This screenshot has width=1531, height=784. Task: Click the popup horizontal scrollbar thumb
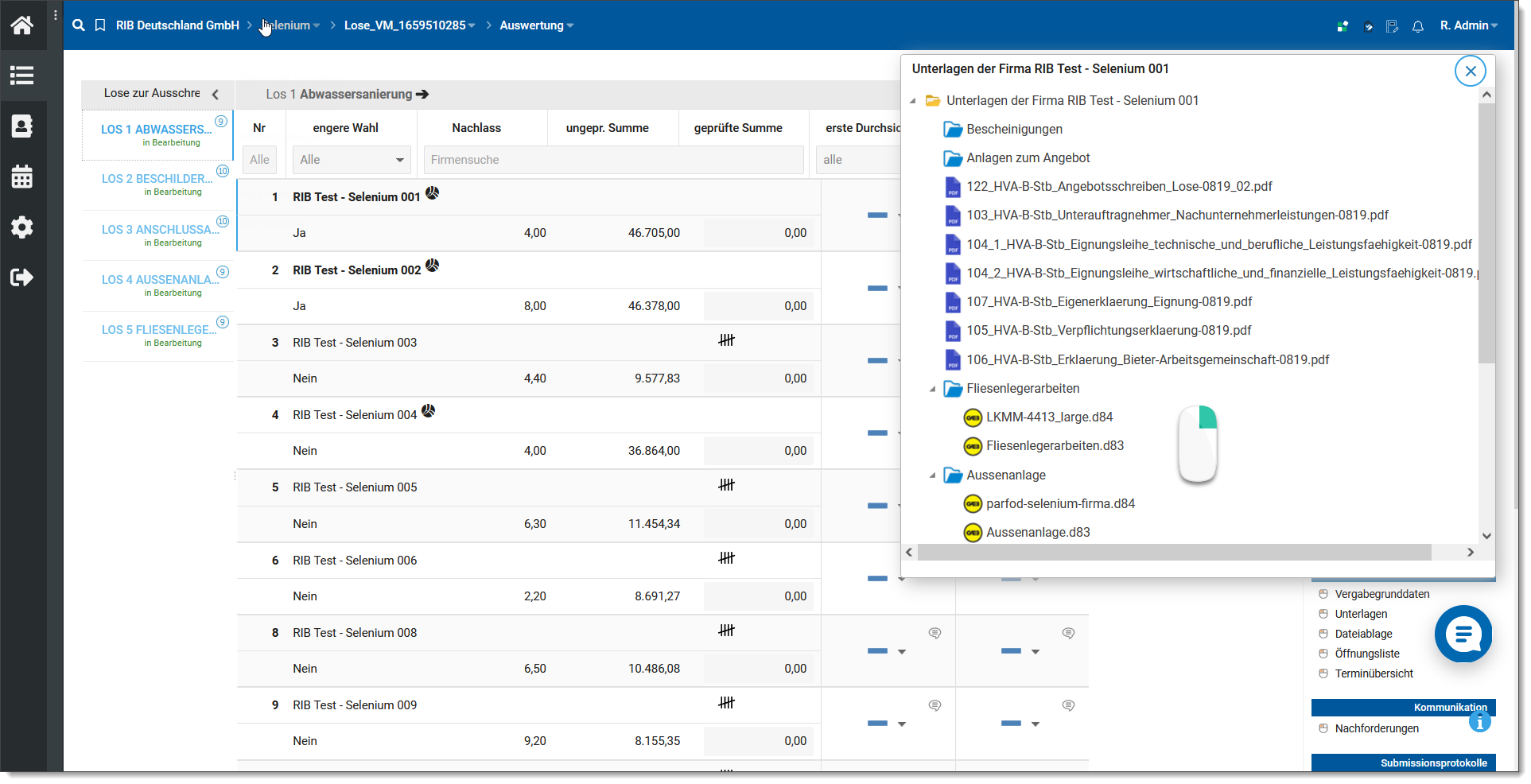[1174, 553]
